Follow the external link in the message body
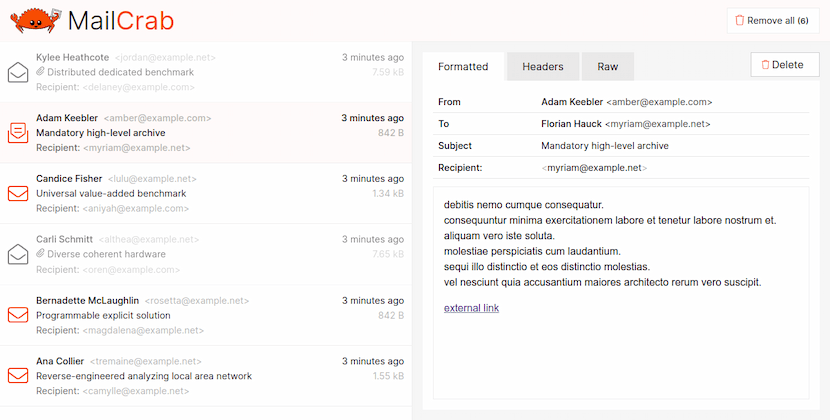This screenshot has height=420, width=830. click(x=471, y=308)
